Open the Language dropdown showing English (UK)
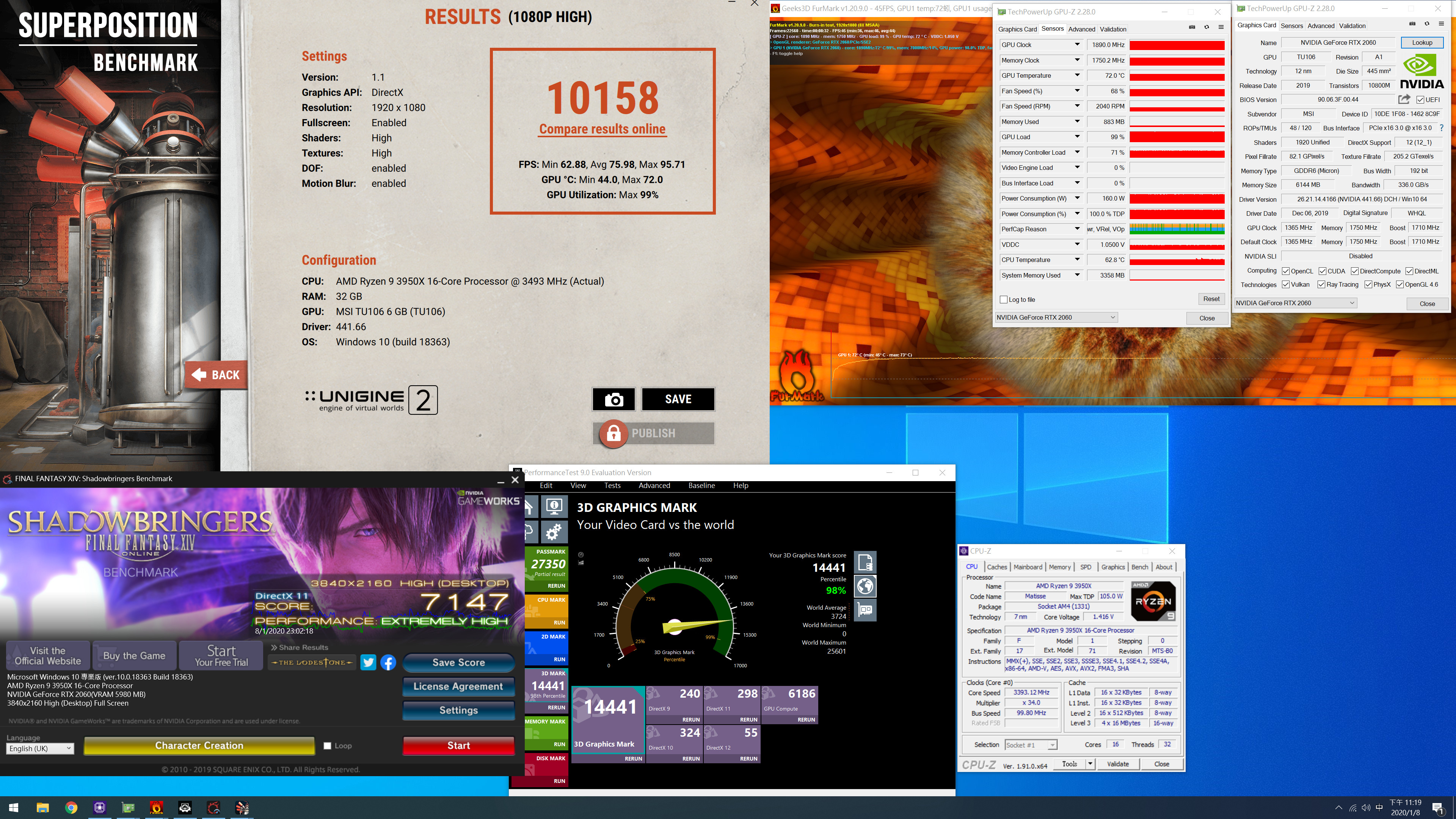Viewport: 1456px width, 819px height. 39,748
